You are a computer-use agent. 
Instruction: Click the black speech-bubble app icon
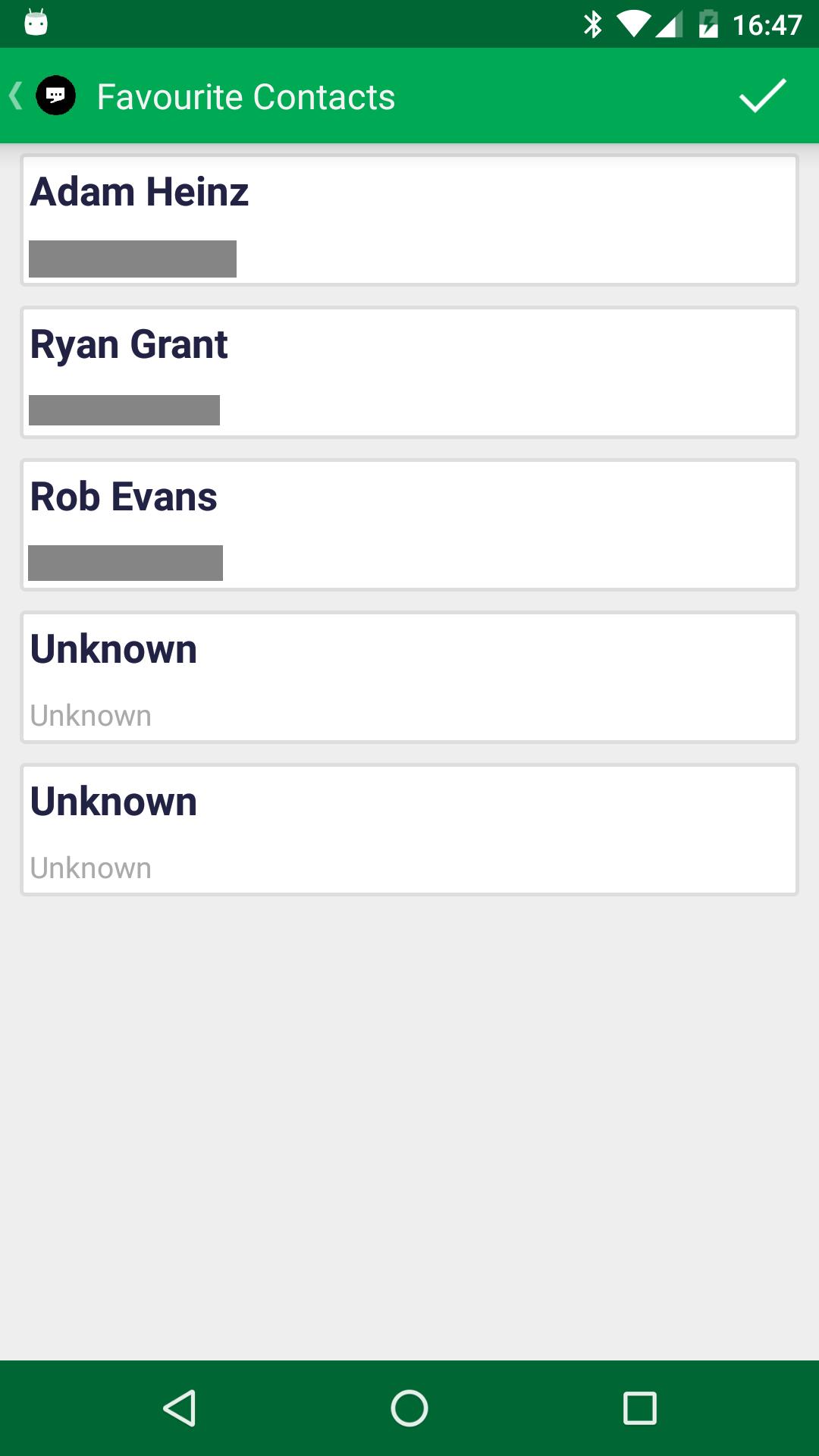(56, 96)
